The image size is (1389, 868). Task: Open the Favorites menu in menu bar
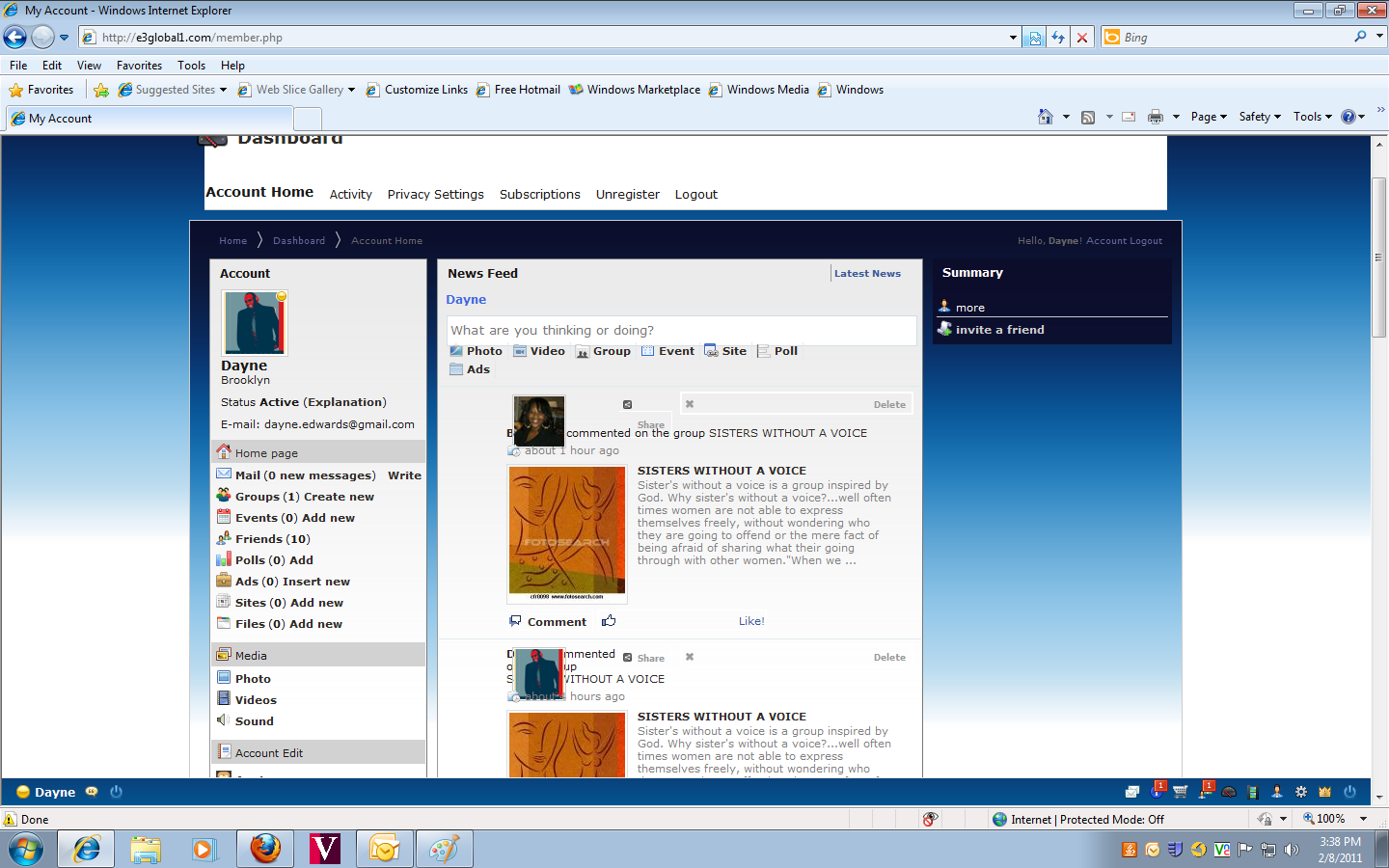pyautogui.click(x=139, y=66)
